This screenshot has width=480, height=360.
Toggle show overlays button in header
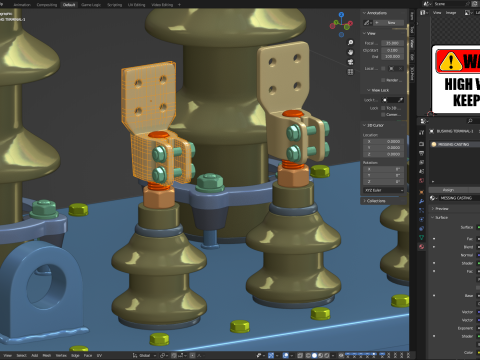pos(285,355)
